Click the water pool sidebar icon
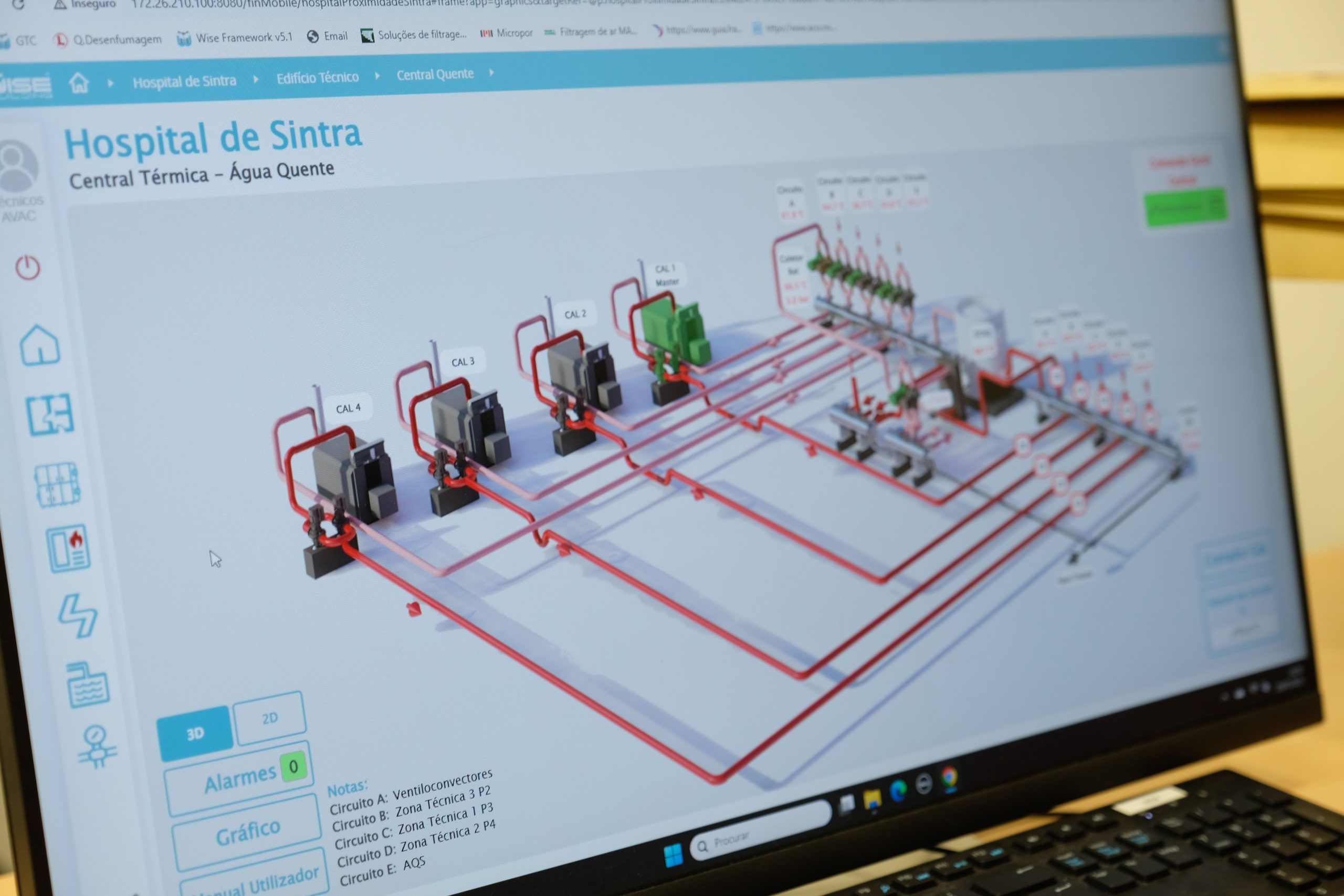This screenshot has height=896, width=1344. tap(88, 685)
